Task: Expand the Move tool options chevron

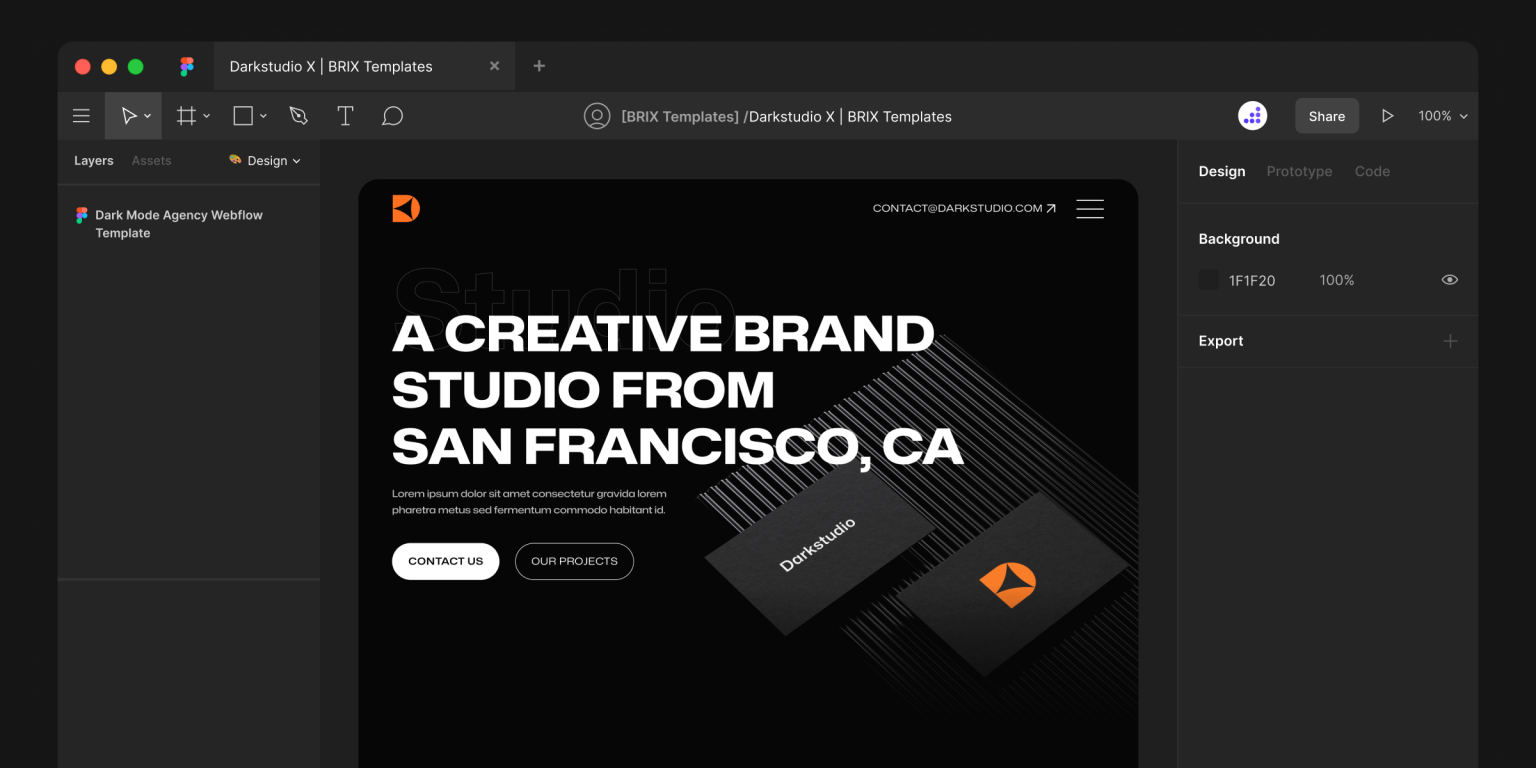Action: pyautogui.click(x=148, y=115)
